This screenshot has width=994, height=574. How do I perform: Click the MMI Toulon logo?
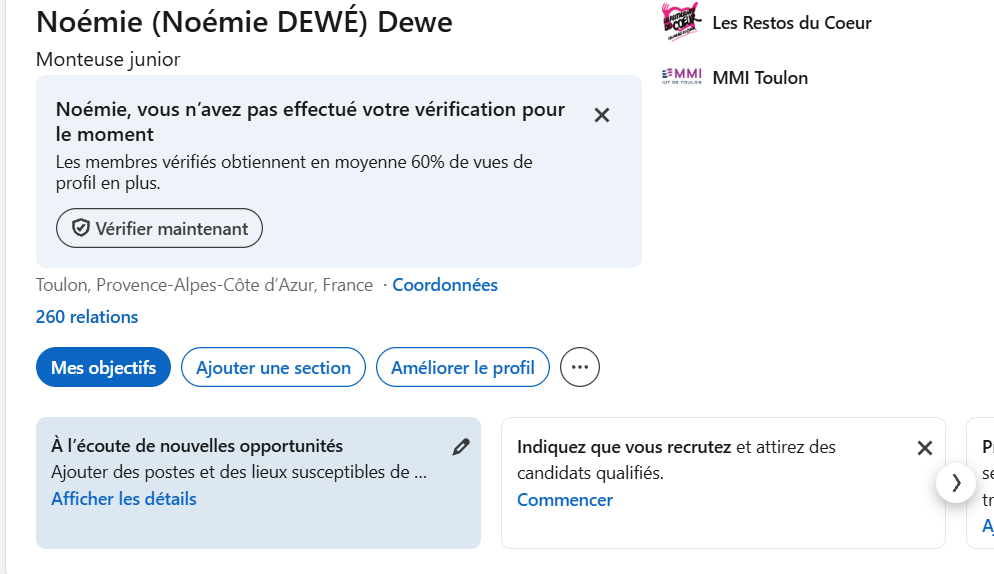click(x=682, y=77)
